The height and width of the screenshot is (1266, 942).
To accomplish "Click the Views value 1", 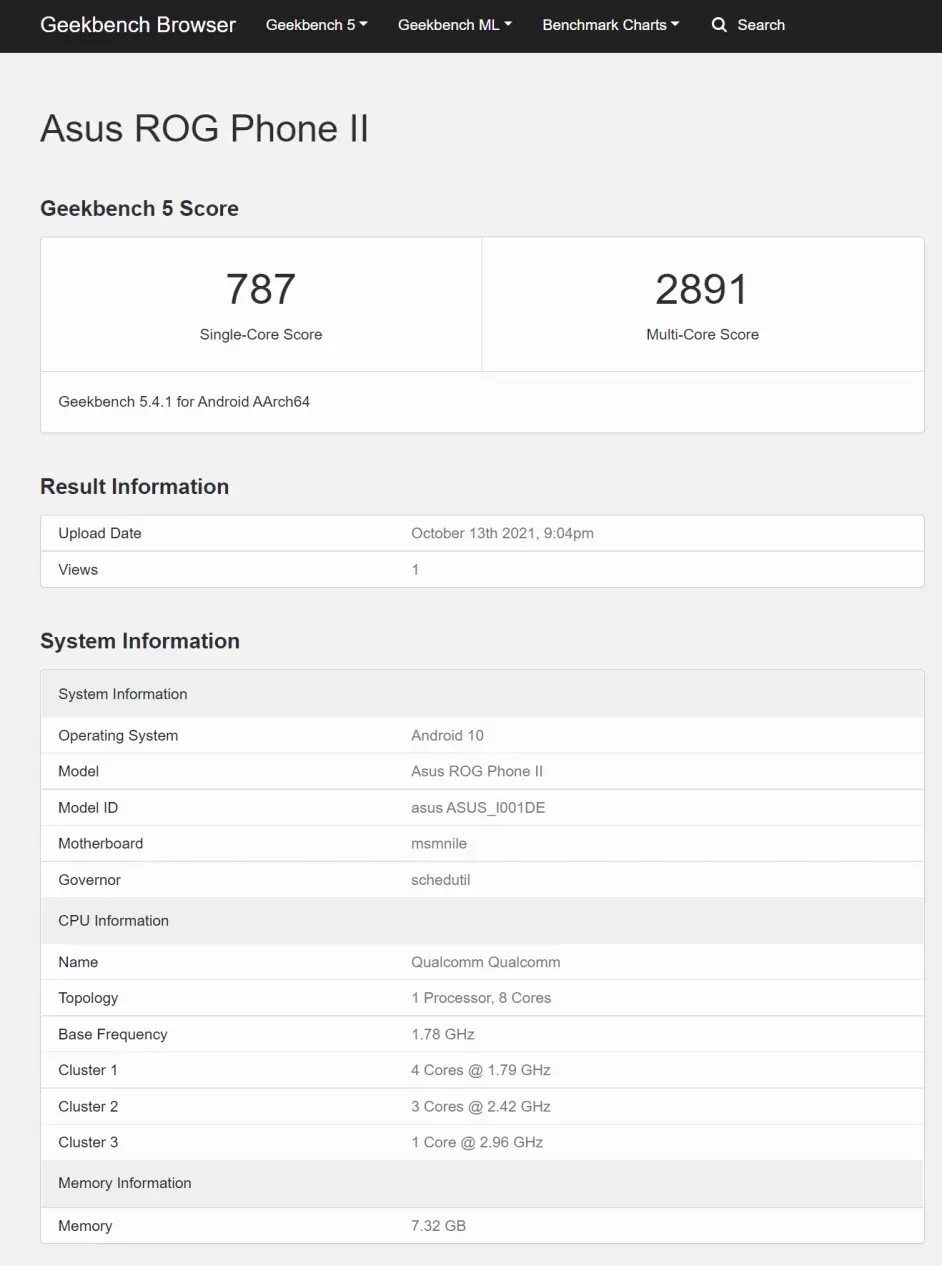I will [x=415, y=570].
